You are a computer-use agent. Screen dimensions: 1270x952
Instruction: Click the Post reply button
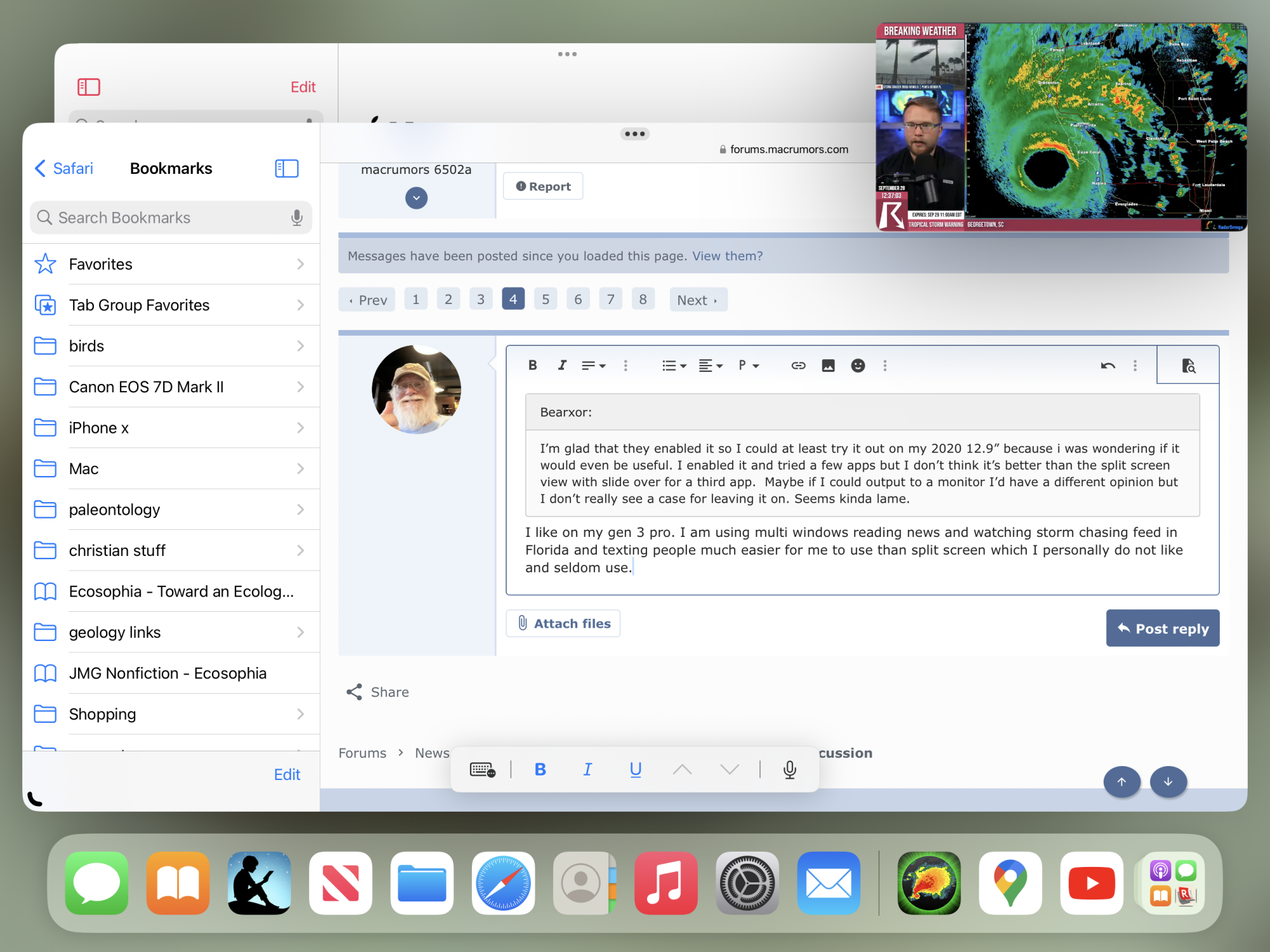coord(1162,628)
